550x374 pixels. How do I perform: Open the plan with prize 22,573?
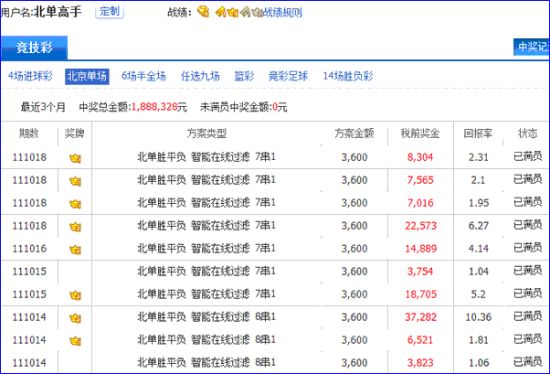(x=206, y=225)
